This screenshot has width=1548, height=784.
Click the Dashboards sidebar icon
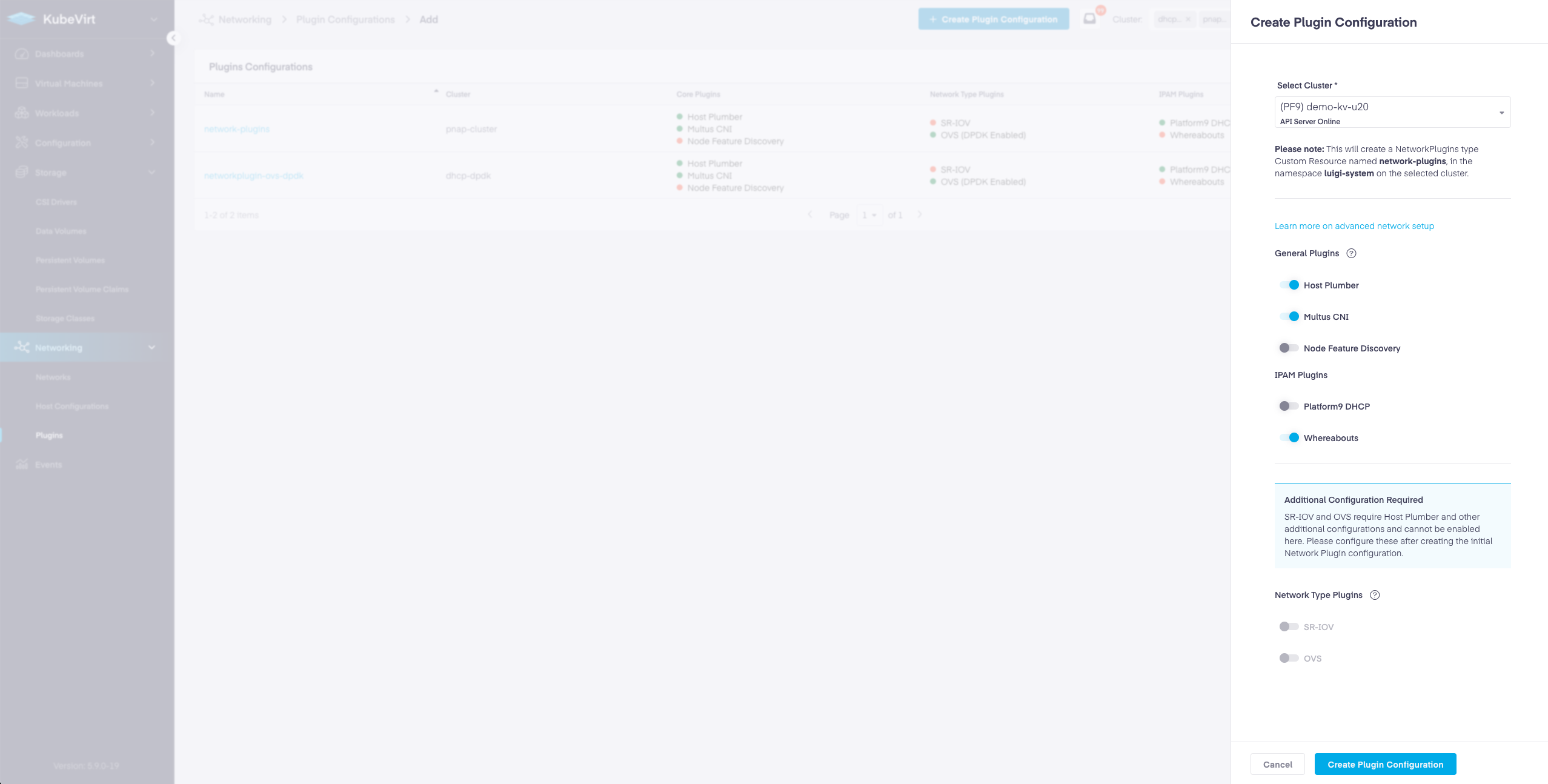pos(22,54)
